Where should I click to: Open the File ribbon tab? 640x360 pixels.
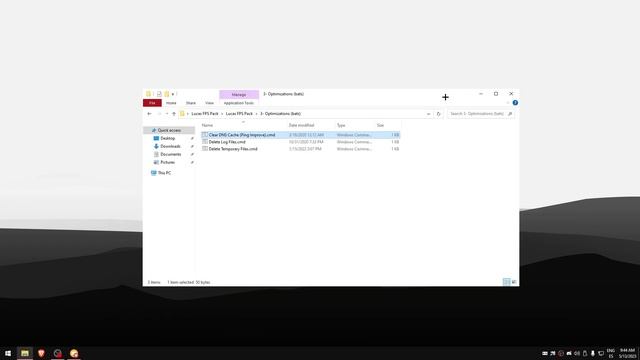tap(152, 103)
